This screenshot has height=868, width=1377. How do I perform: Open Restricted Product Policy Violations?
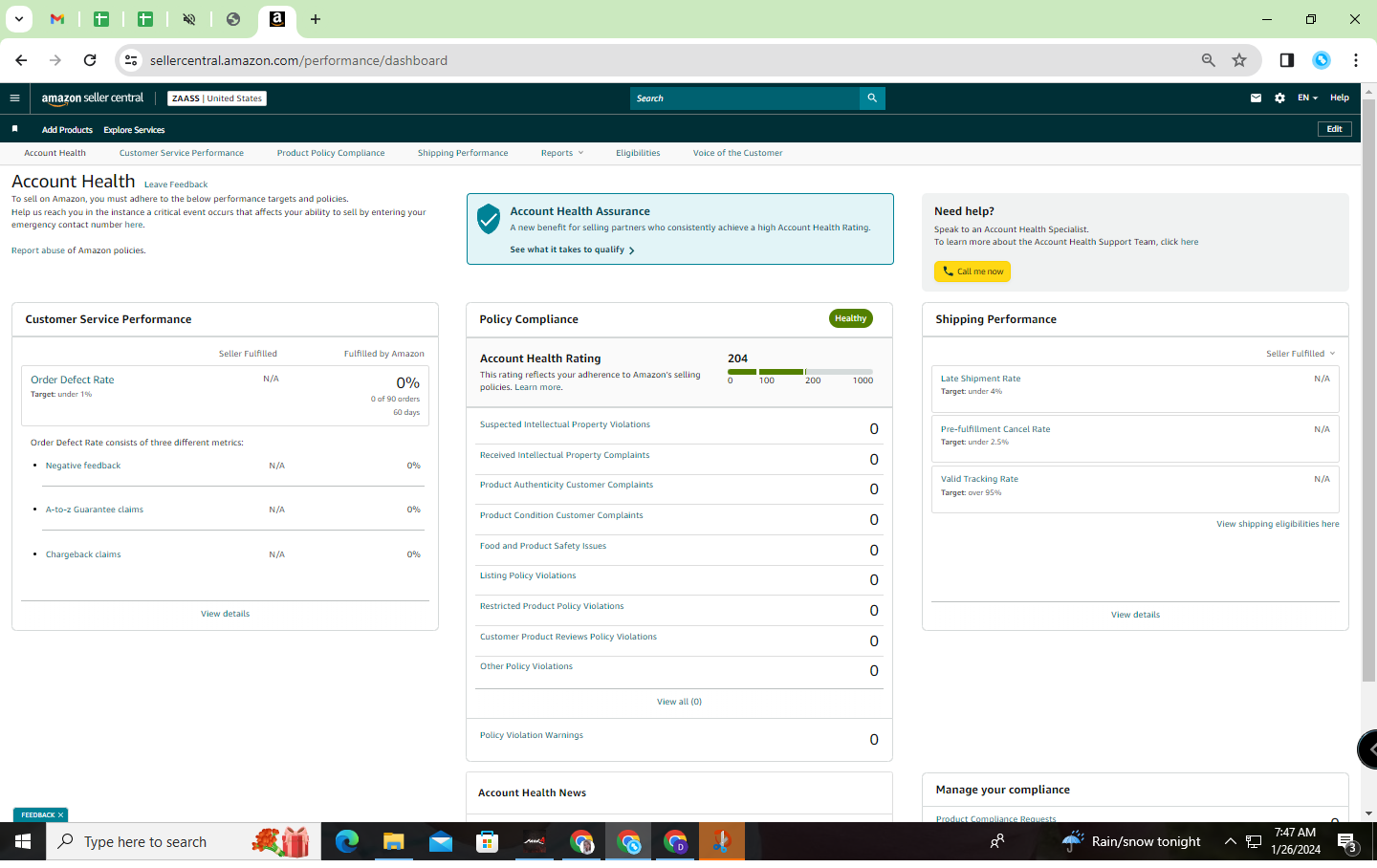click(552, 606)
